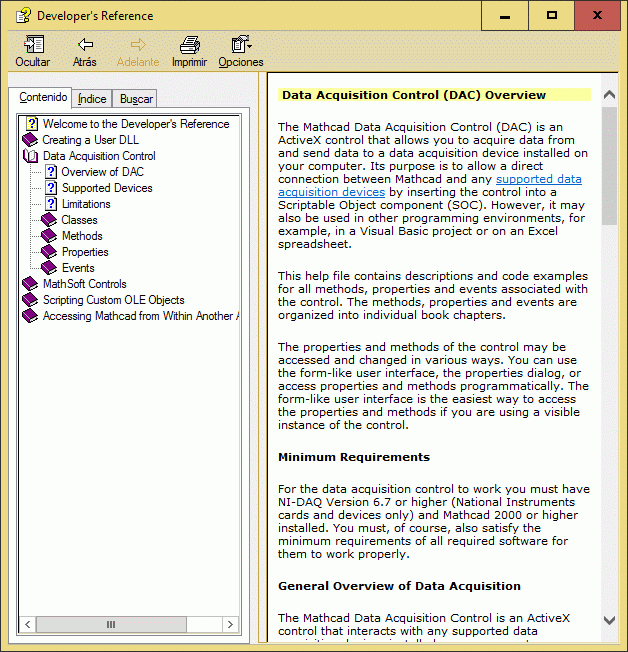Expand Scripting Custom OLE Objects book icon
Screen dimensions: 628x652
pos(30,300)
